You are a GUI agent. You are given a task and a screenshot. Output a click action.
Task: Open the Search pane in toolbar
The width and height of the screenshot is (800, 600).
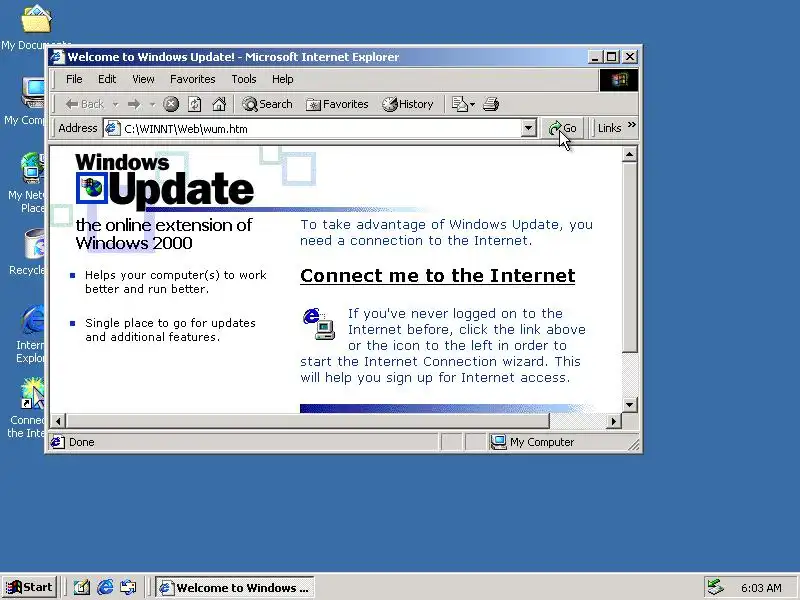267,104
